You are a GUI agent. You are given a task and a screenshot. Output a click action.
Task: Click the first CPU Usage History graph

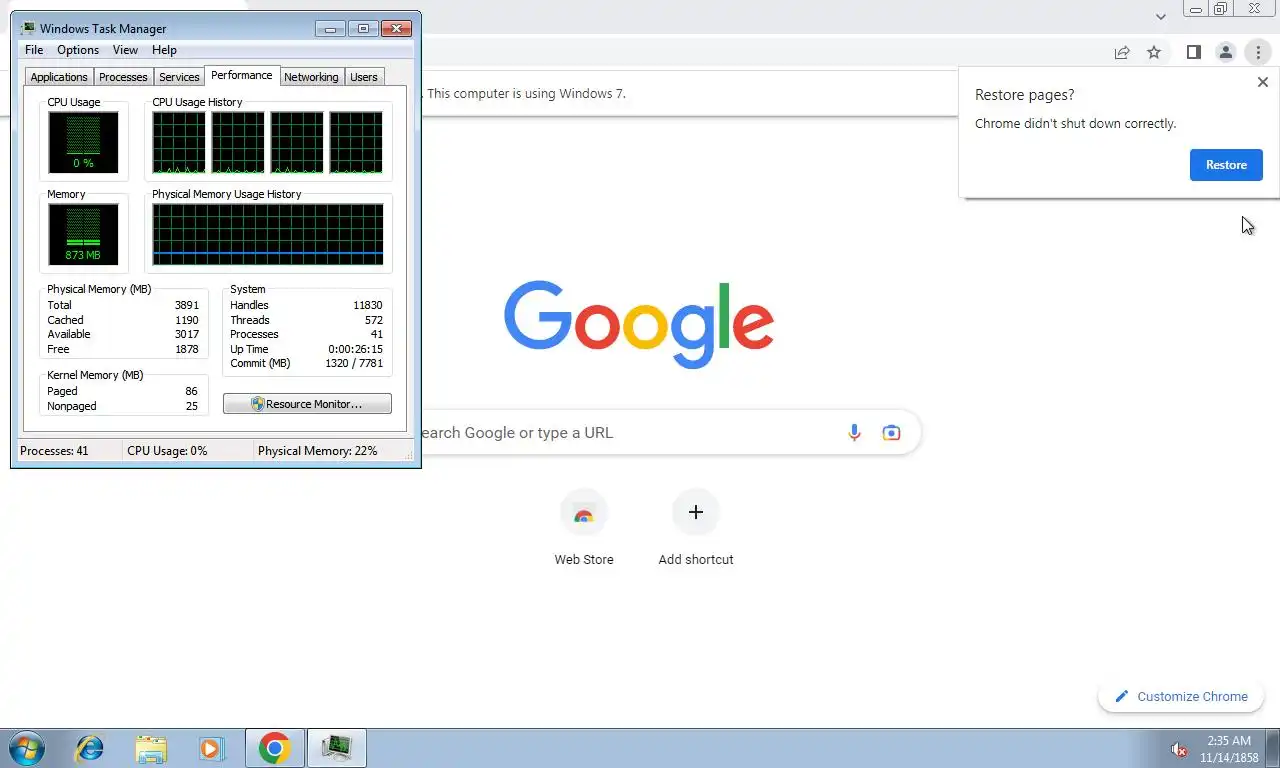point(179,142)
